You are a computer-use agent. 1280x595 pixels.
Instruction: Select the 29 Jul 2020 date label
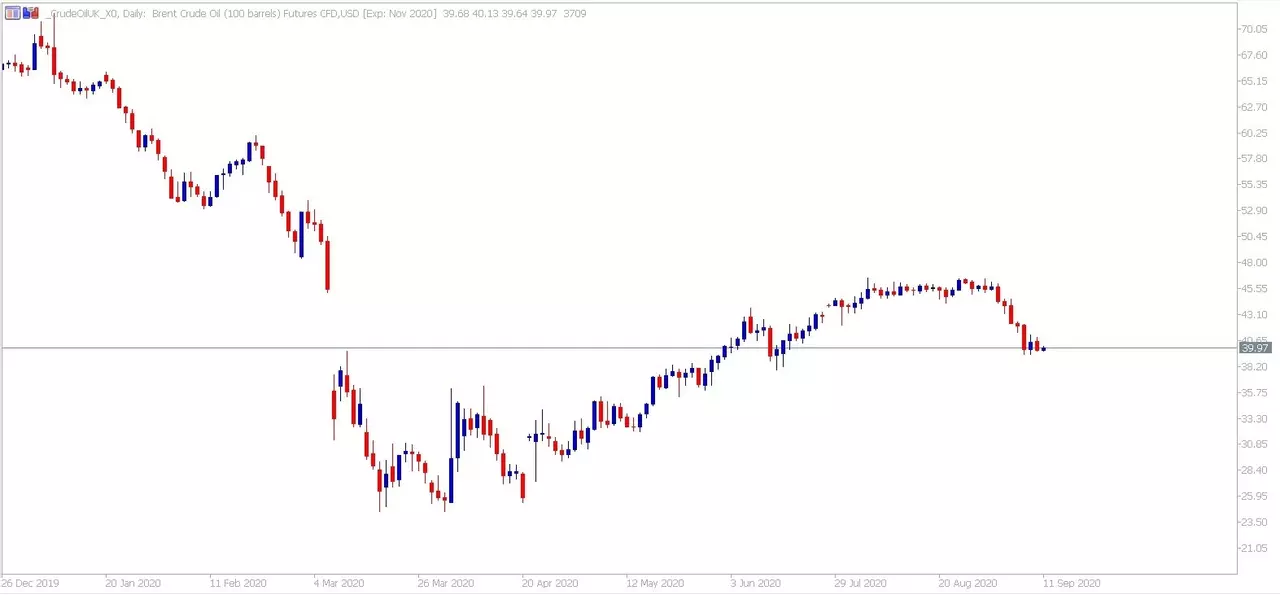(861, 583)
